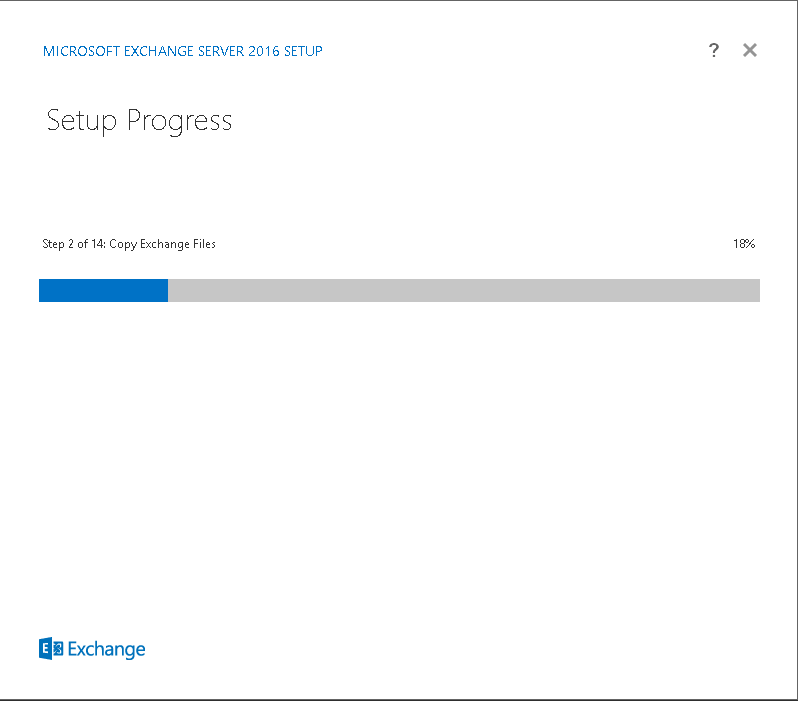Screen dimensions: 798x701
Task: Click the Exchange wordmark beside the logo
Action: [106, 650]
